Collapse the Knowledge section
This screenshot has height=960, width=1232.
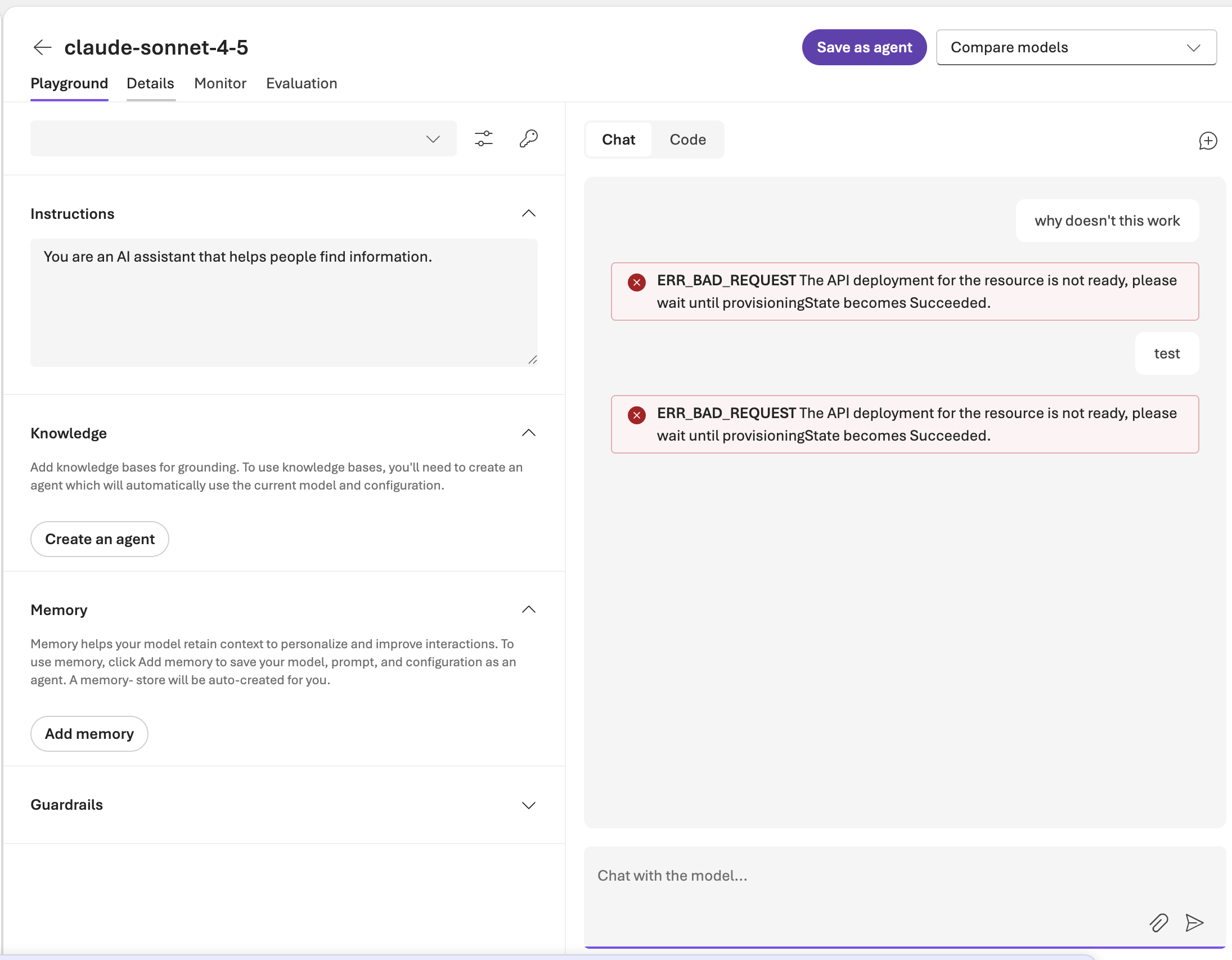(x=528, y=433)
